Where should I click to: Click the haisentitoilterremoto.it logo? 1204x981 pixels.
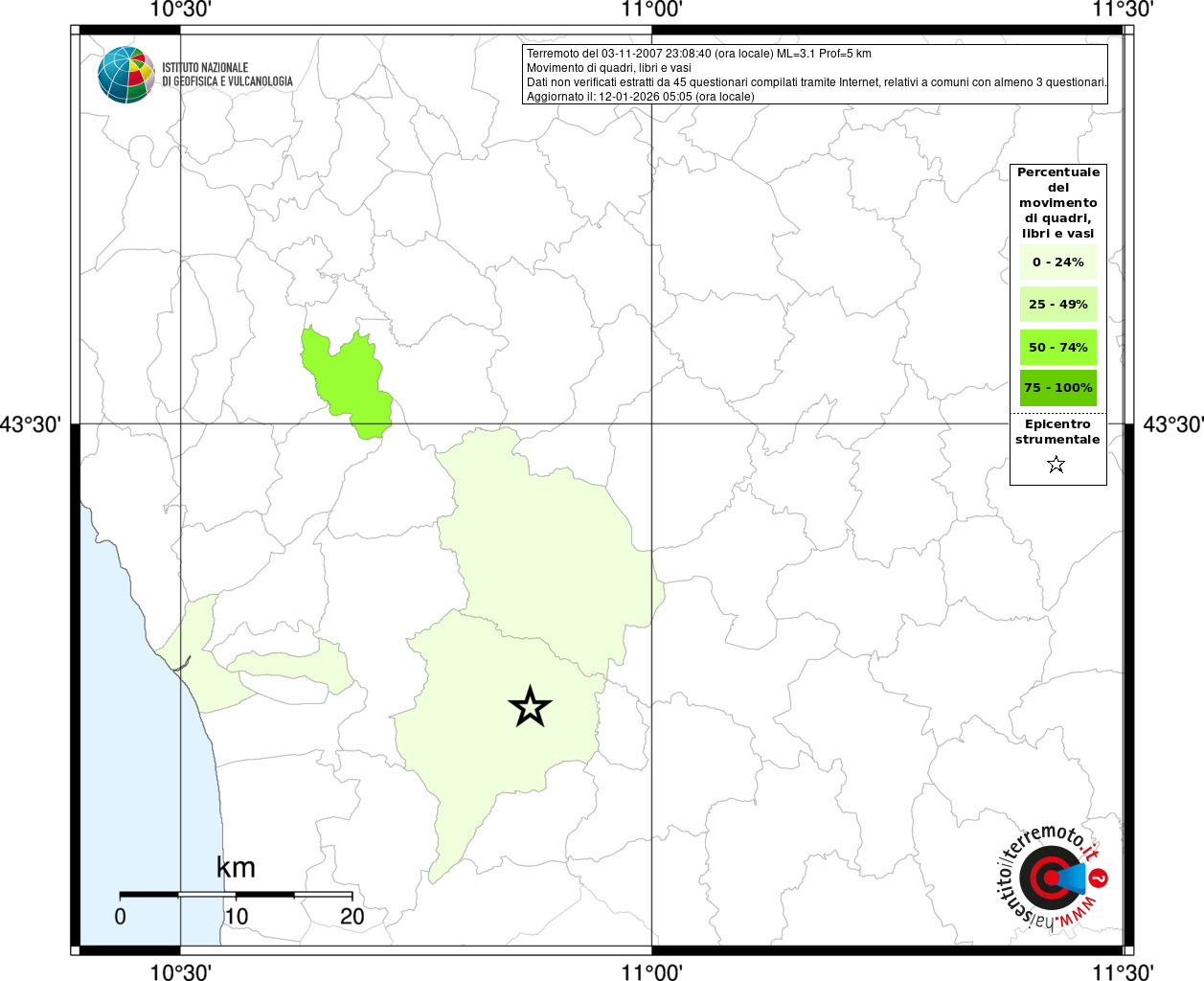click(1052, 877)
